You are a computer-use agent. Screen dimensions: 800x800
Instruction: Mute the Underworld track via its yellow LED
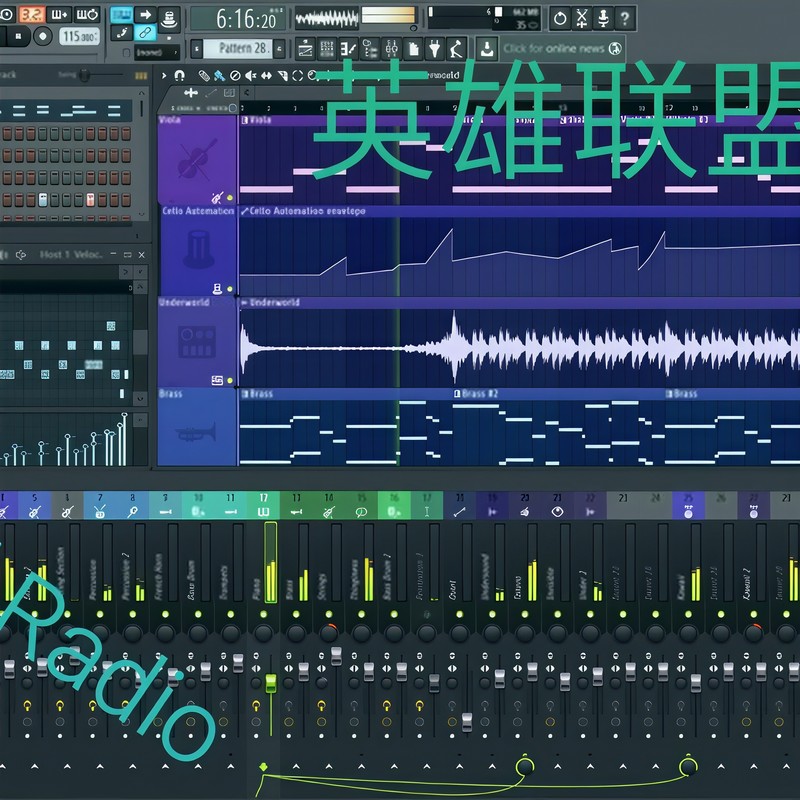point(230,381)
